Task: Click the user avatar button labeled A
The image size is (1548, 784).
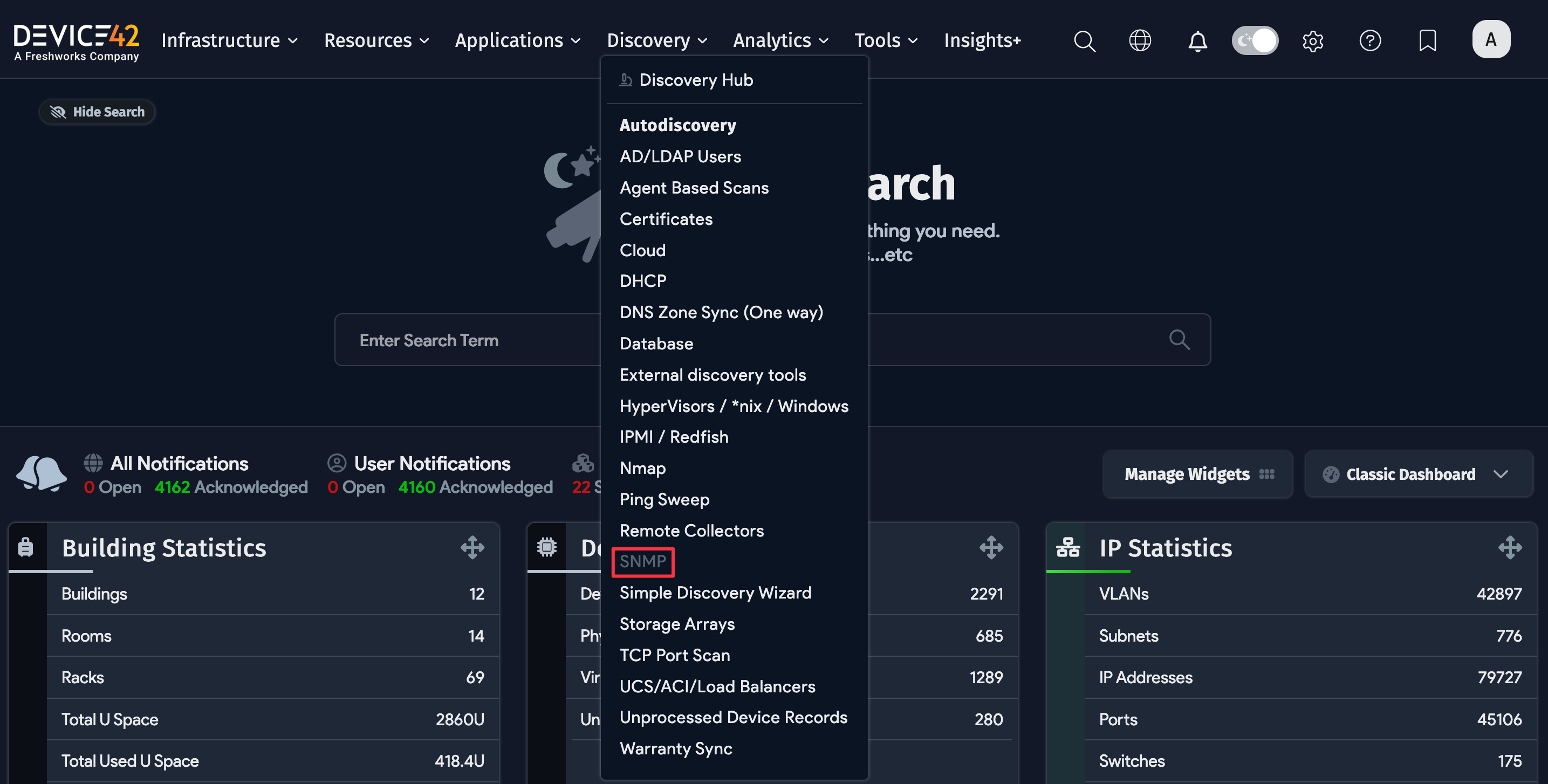Action: (x=1490, y=40)
